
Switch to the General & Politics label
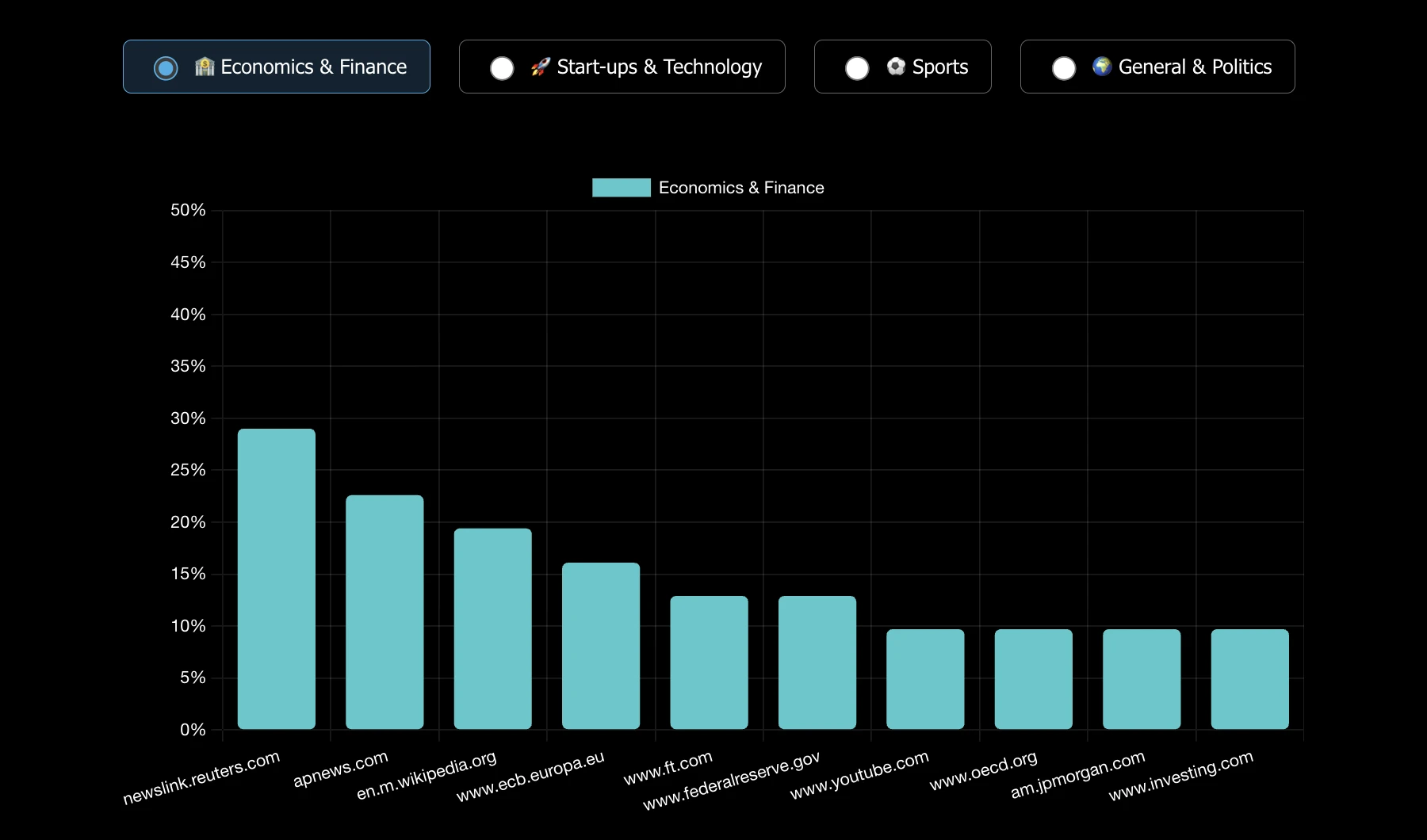(x=1195, y=67)
